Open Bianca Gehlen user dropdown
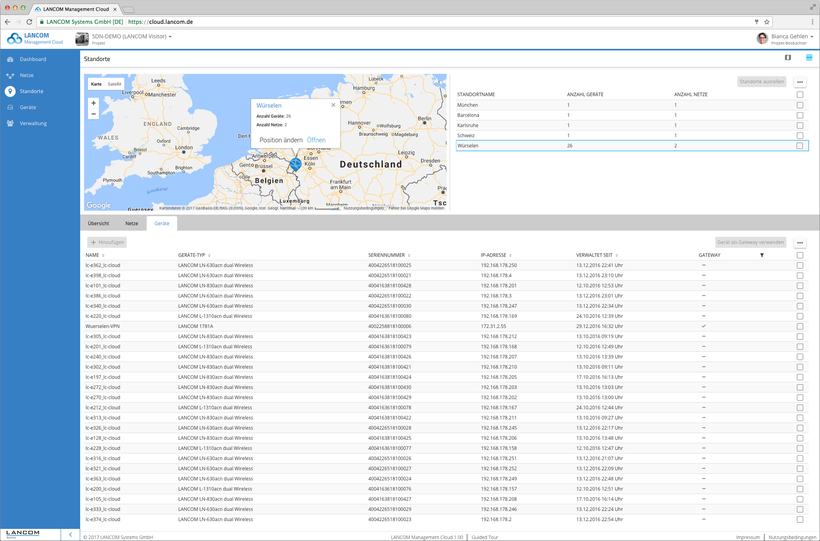Screen dimensions: 820x541 (x=792, y=37)
